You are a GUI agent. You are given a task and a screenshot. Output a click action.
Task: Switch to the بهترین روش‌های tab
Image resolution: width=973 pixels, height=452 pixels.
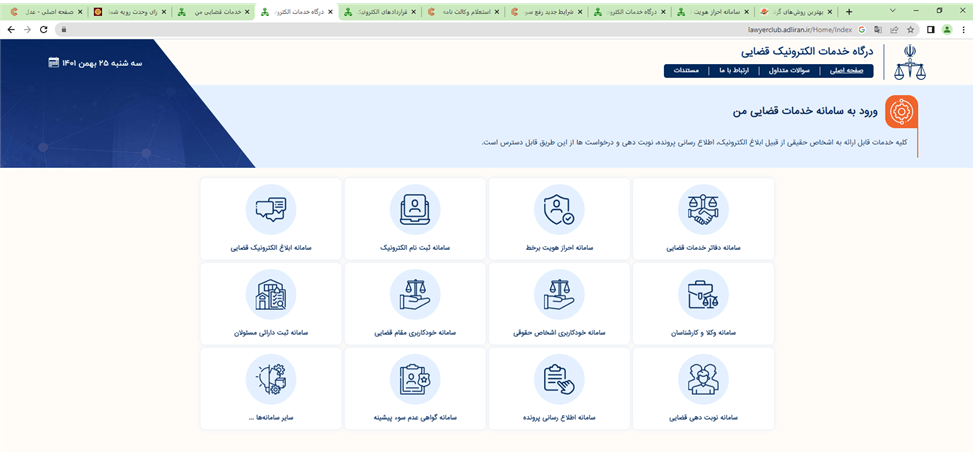coord(796,12)
